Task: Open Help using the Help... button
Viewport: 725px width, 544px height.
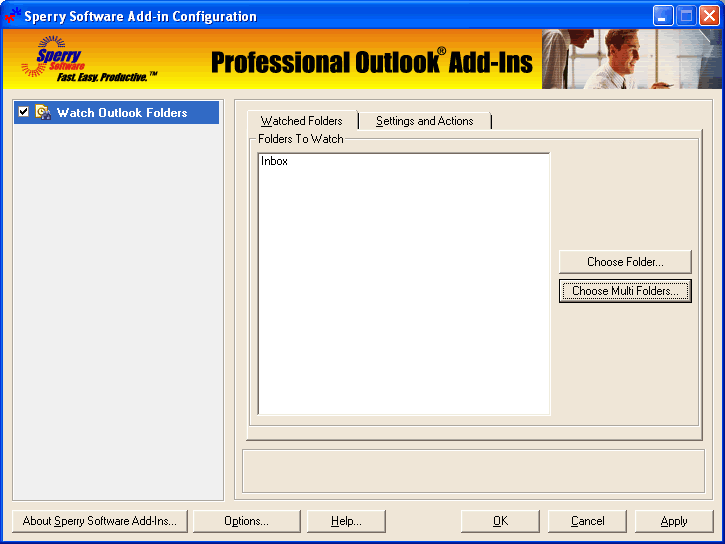Action: [346, 521]
